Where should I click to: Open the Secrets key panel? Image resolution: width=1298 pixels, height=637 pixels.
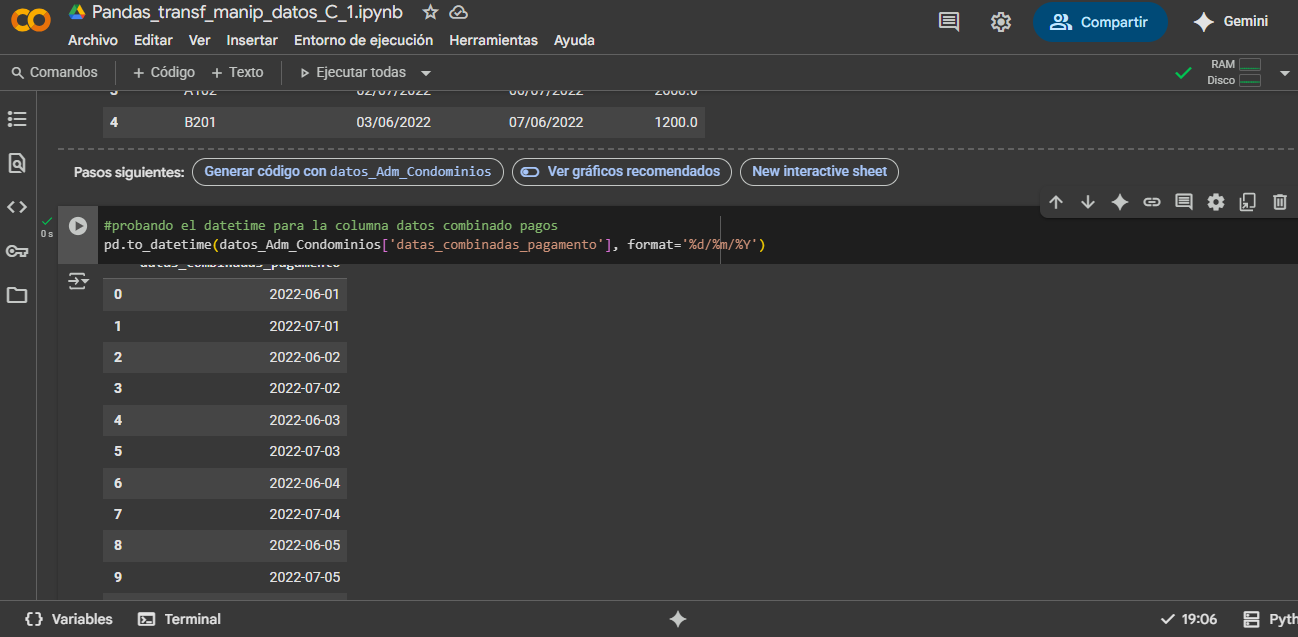pos(17,251)
